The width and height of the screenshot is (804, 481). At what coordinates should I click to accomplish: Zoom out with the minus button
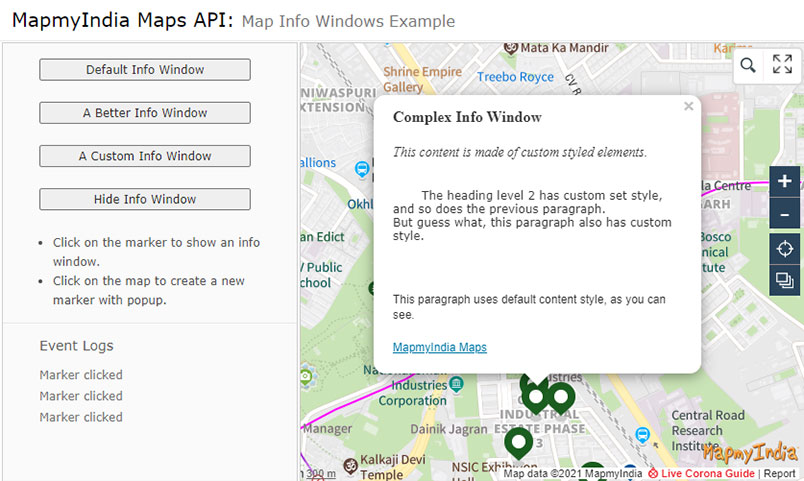tap(785, 214)
